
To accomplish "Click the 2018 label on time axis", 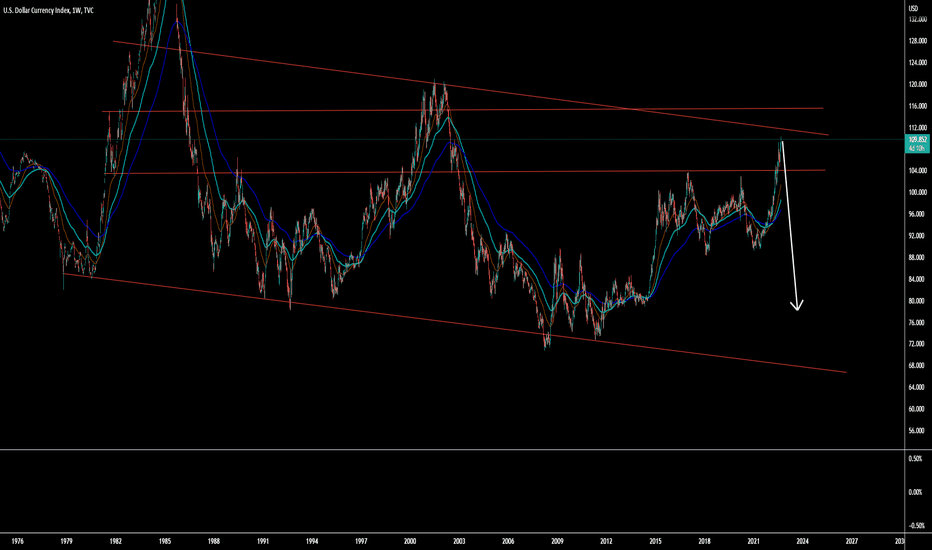I will click(x=704, y=541).
